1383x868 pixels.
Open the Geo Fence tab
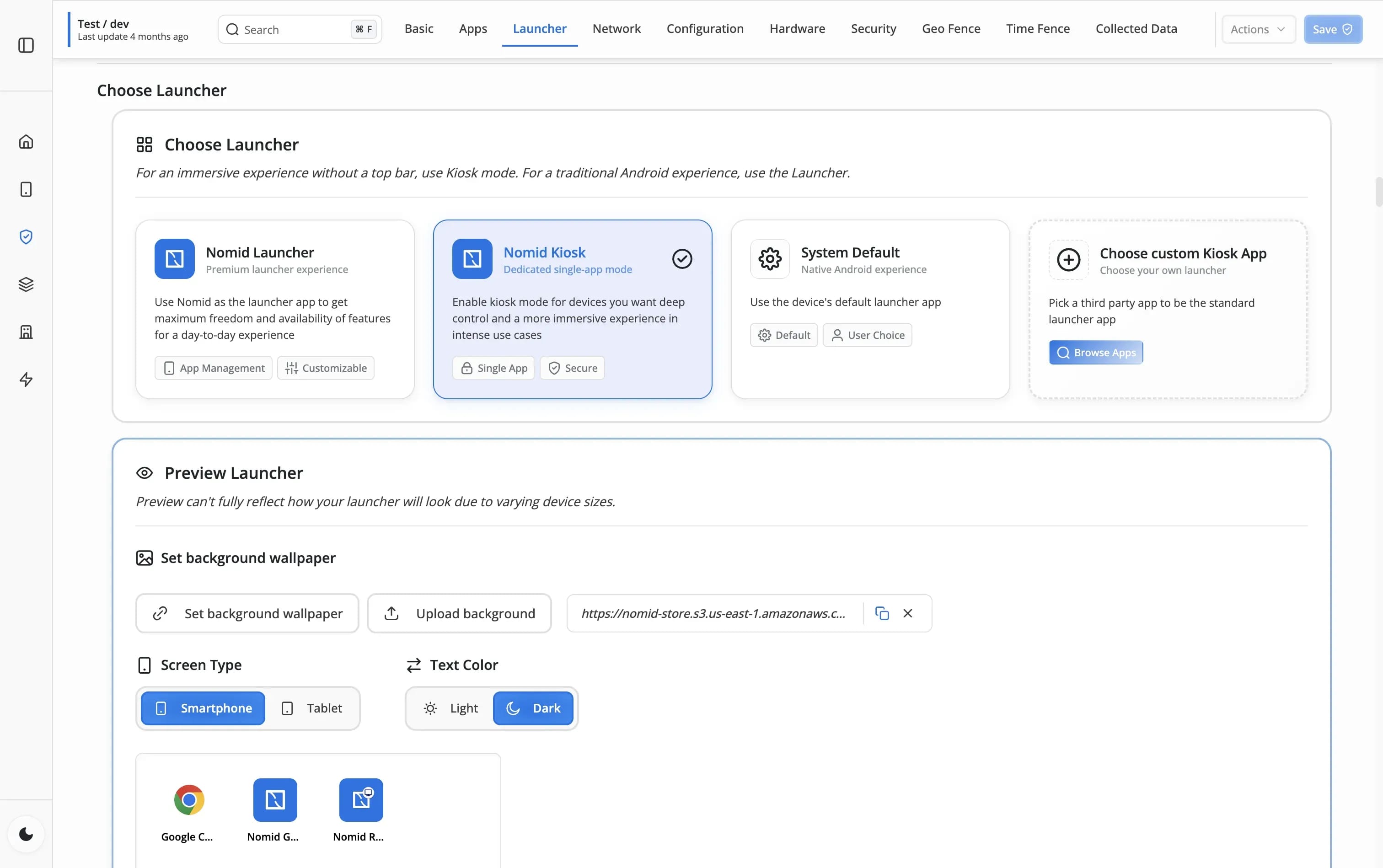click(951, 29)
